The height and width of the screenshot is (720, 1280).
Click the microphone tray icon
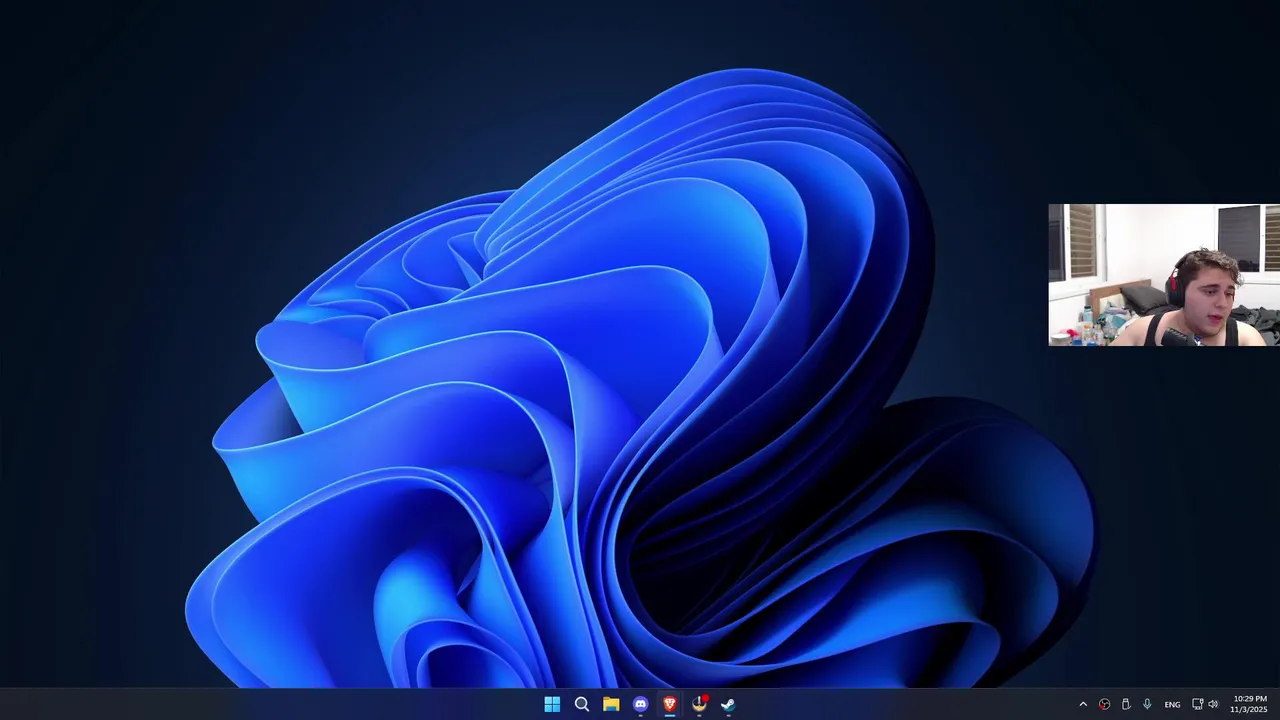(x=1147, y=704)
